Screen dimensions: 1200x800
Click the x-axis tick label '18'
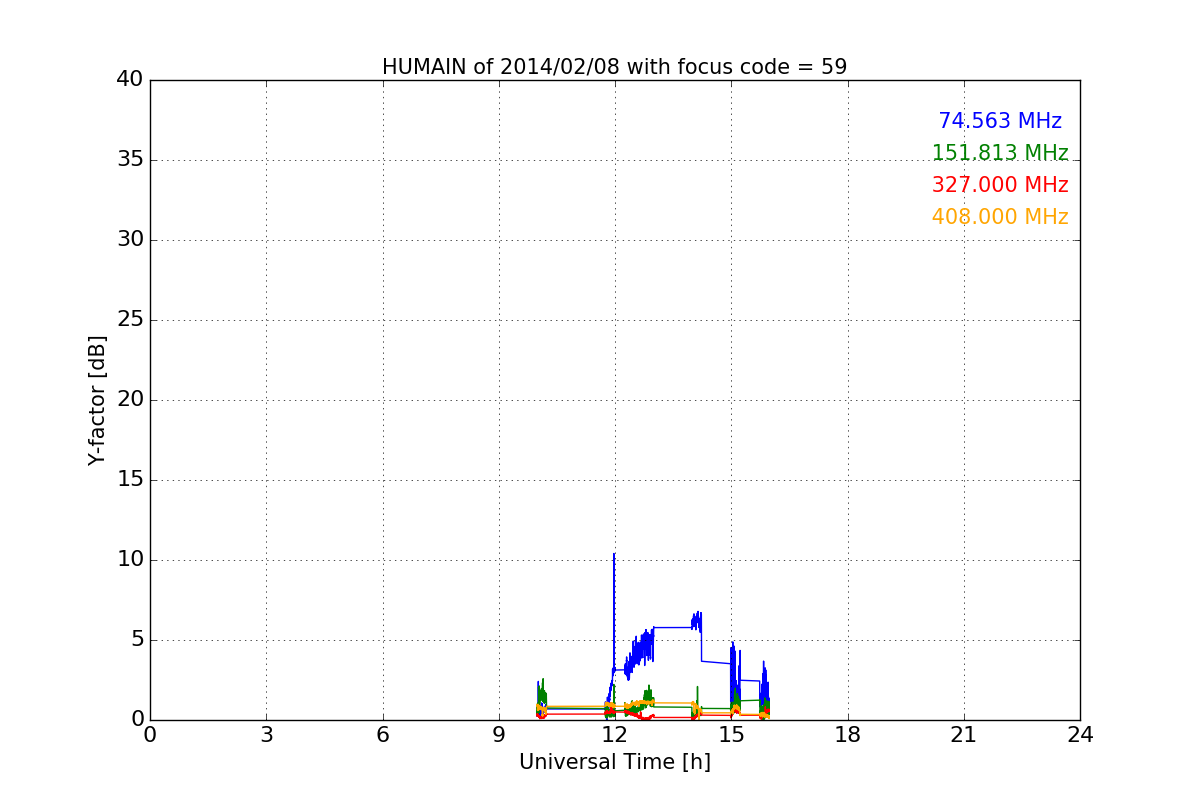tap(848, 734)
